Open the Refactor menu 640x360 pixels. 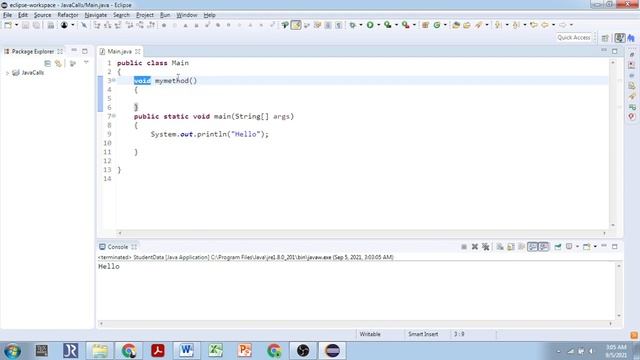point(68,15)
